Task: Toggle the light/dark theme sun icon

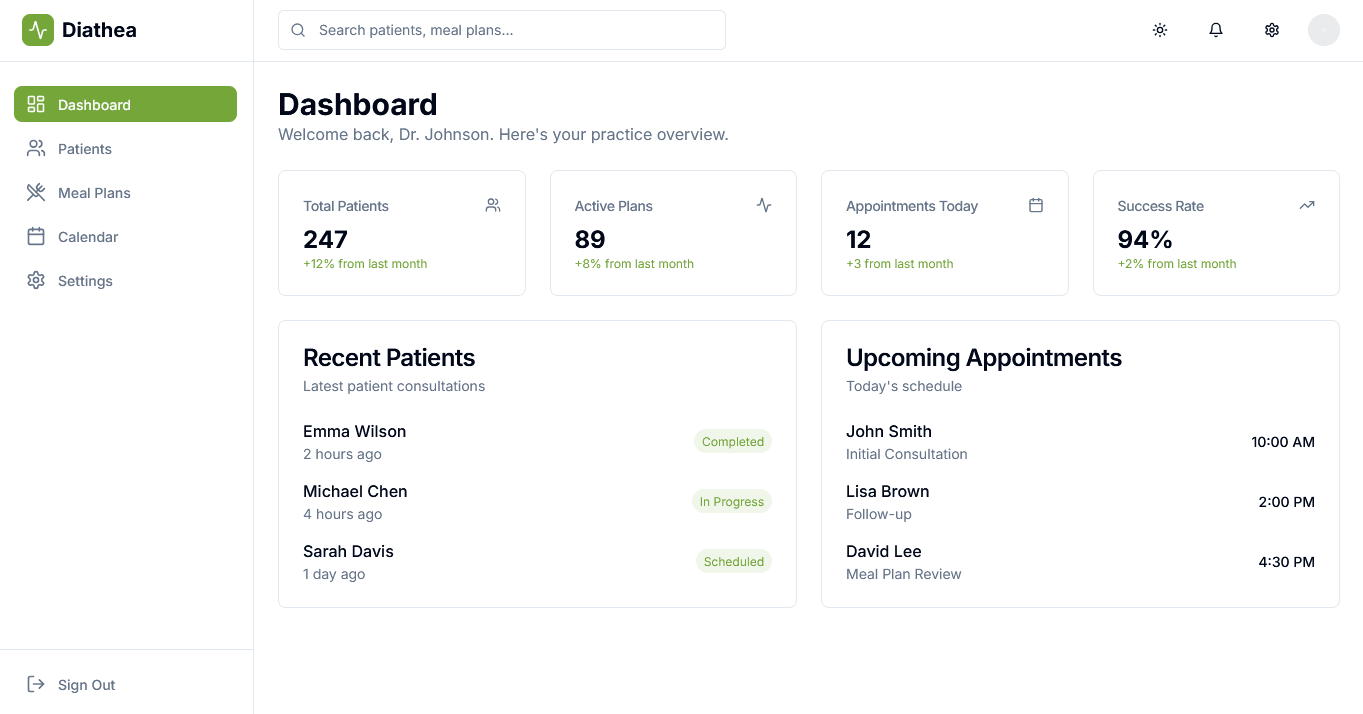Action: [1160, 30]
